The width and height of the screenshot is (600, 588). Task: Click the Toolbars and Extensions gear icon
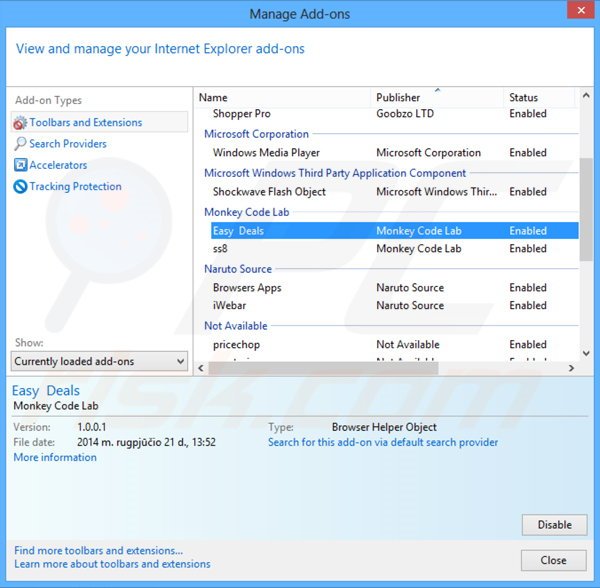[x=20, y=123]
